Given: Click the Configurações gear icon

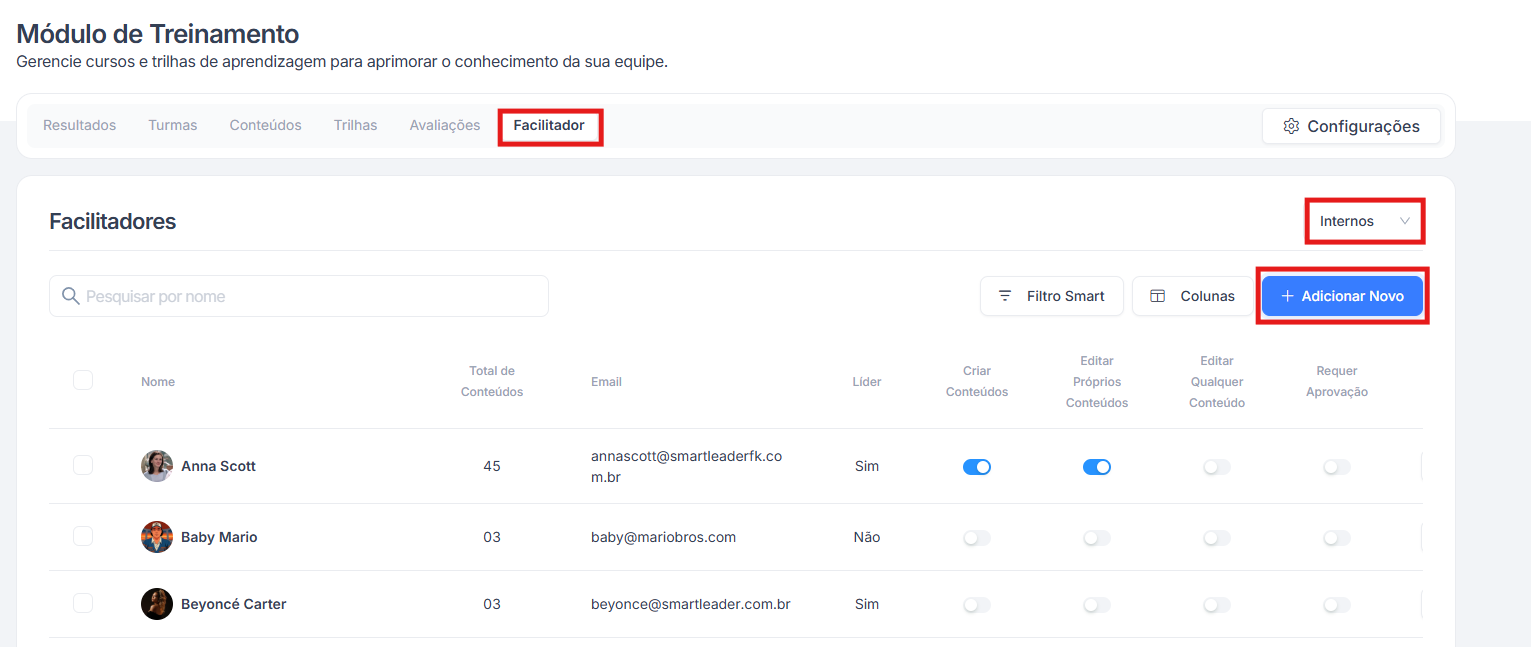Looking at the screenshot, I should (1291, 126).
